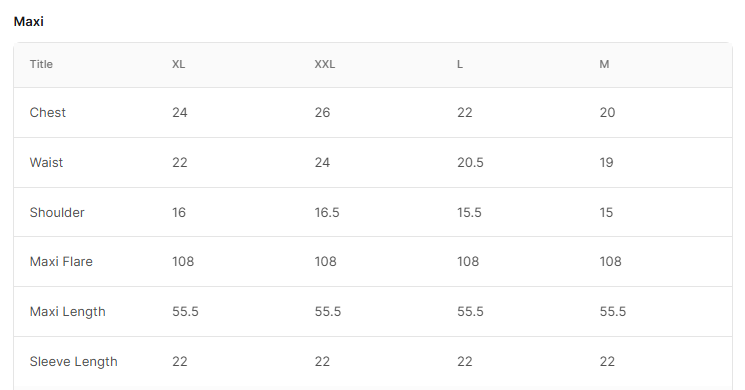The height and width of the screenshot is (390, 745).
Task: Click the M Chest value 20
Action: coord(607,113)
